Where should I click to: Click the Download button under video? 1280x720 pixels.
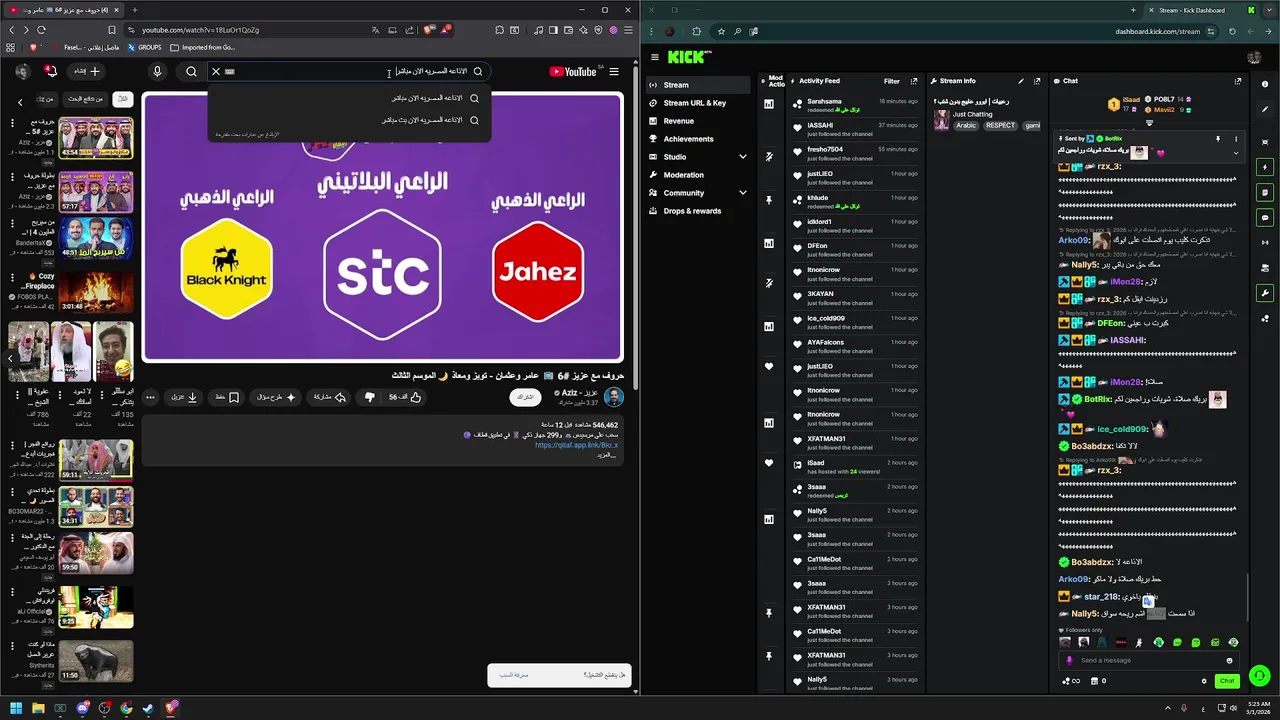tap(184, 397)
